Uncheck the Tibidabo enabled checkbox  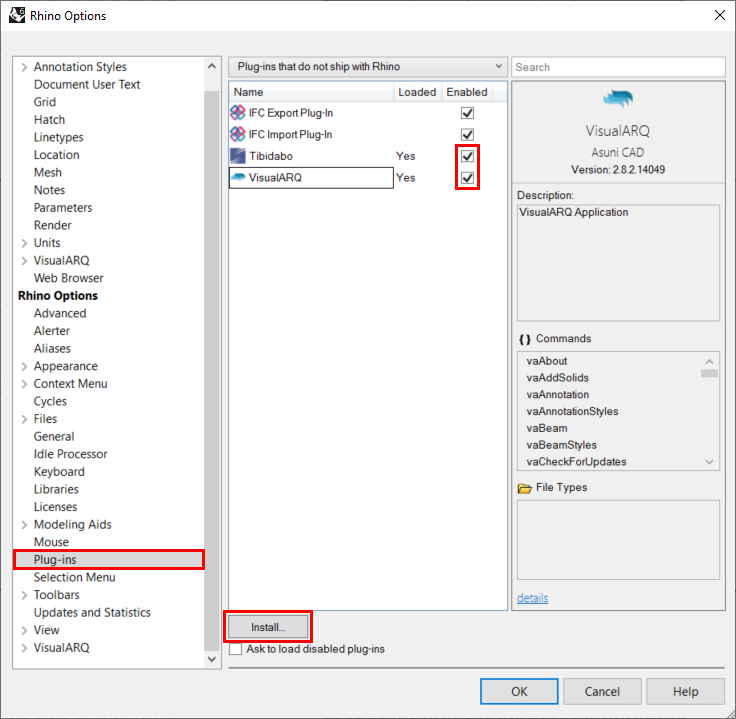pyautogui.click(x=467, y=156)
